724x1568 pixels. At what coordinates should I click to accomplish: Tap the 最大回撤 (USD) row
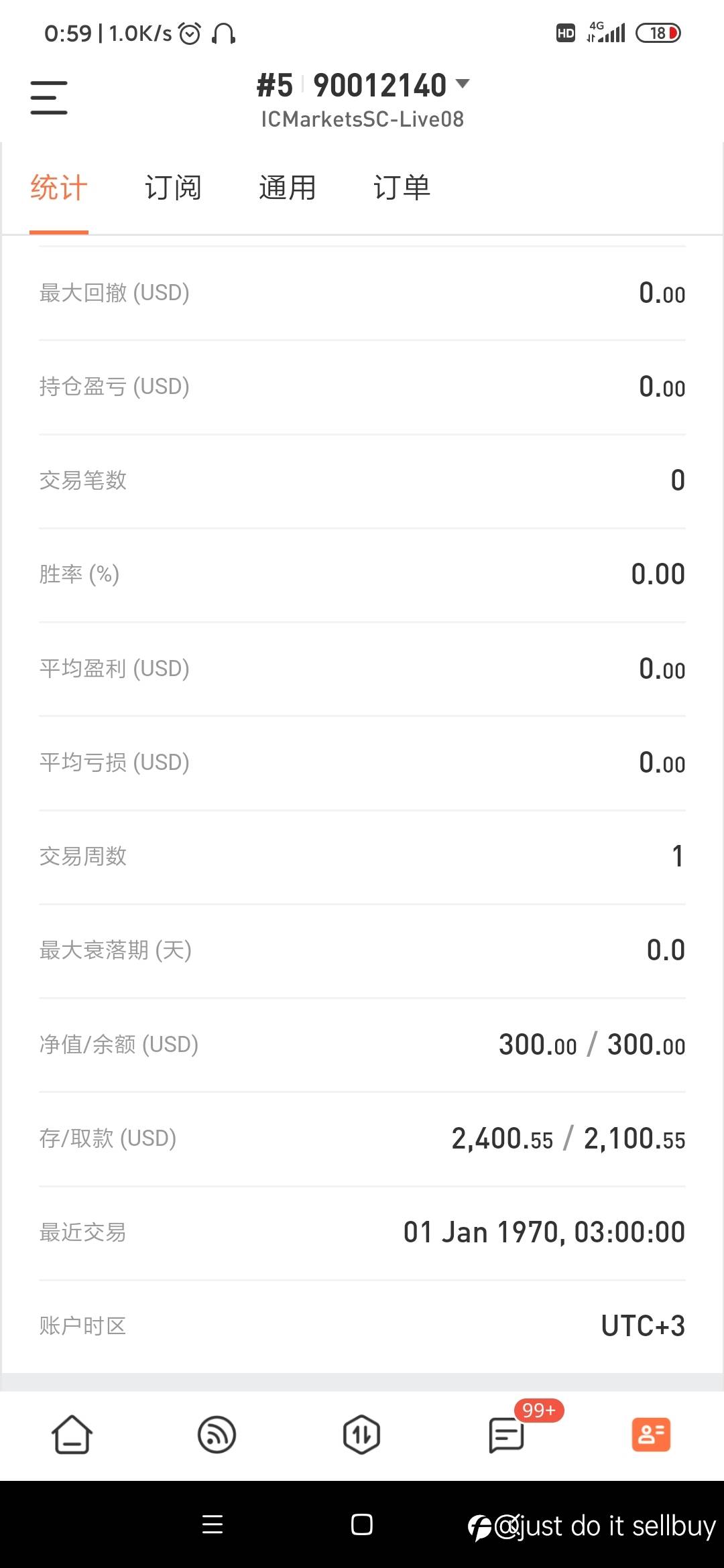[362, 293]
